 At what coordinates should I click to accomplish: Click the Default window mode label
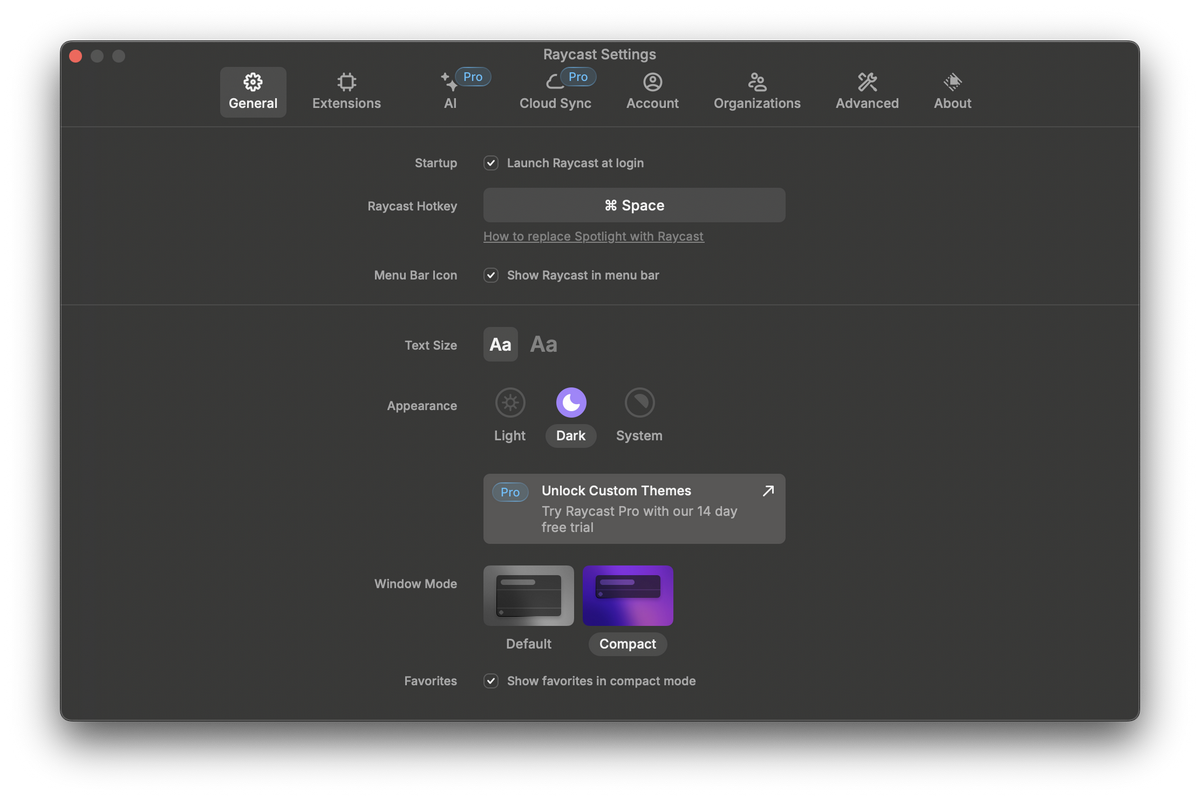[x=529, y=644]
